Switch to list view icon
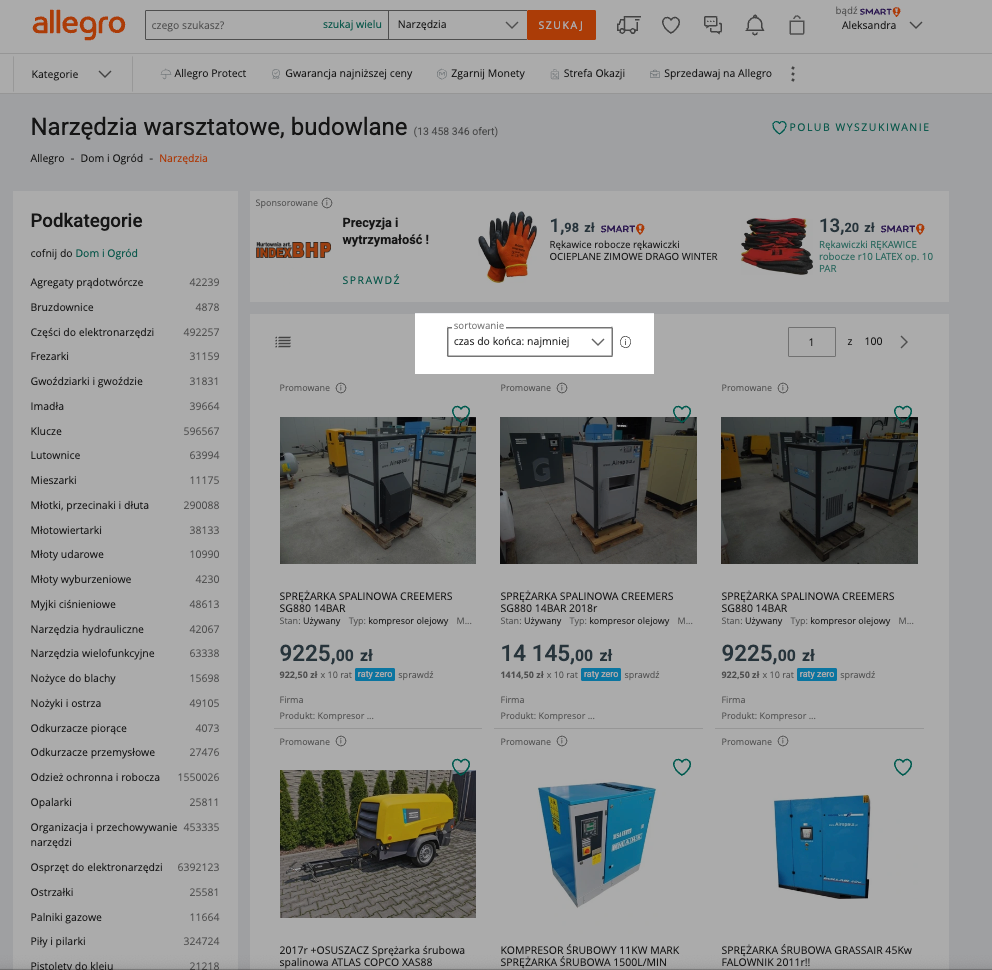Screen dimensions: 992x970 point(283,342)
